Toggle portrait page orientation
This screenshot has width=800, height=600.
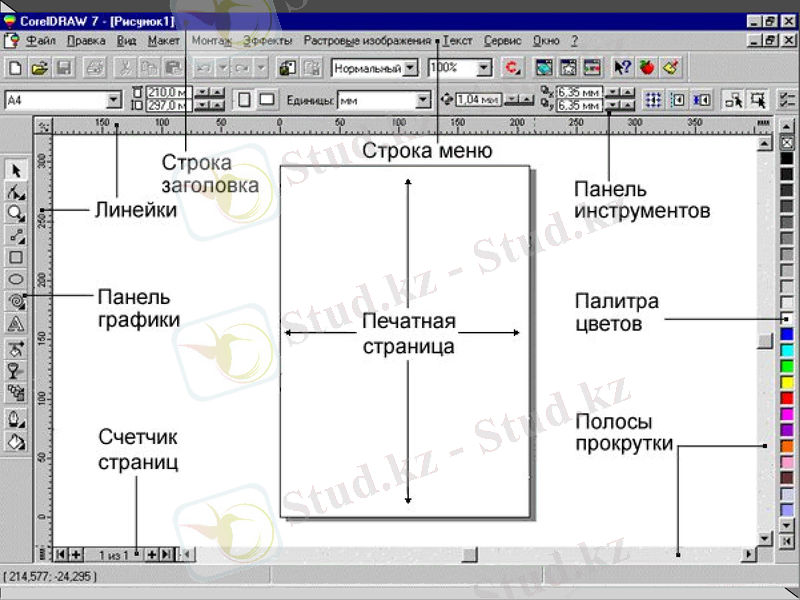(x=244, y=100)
